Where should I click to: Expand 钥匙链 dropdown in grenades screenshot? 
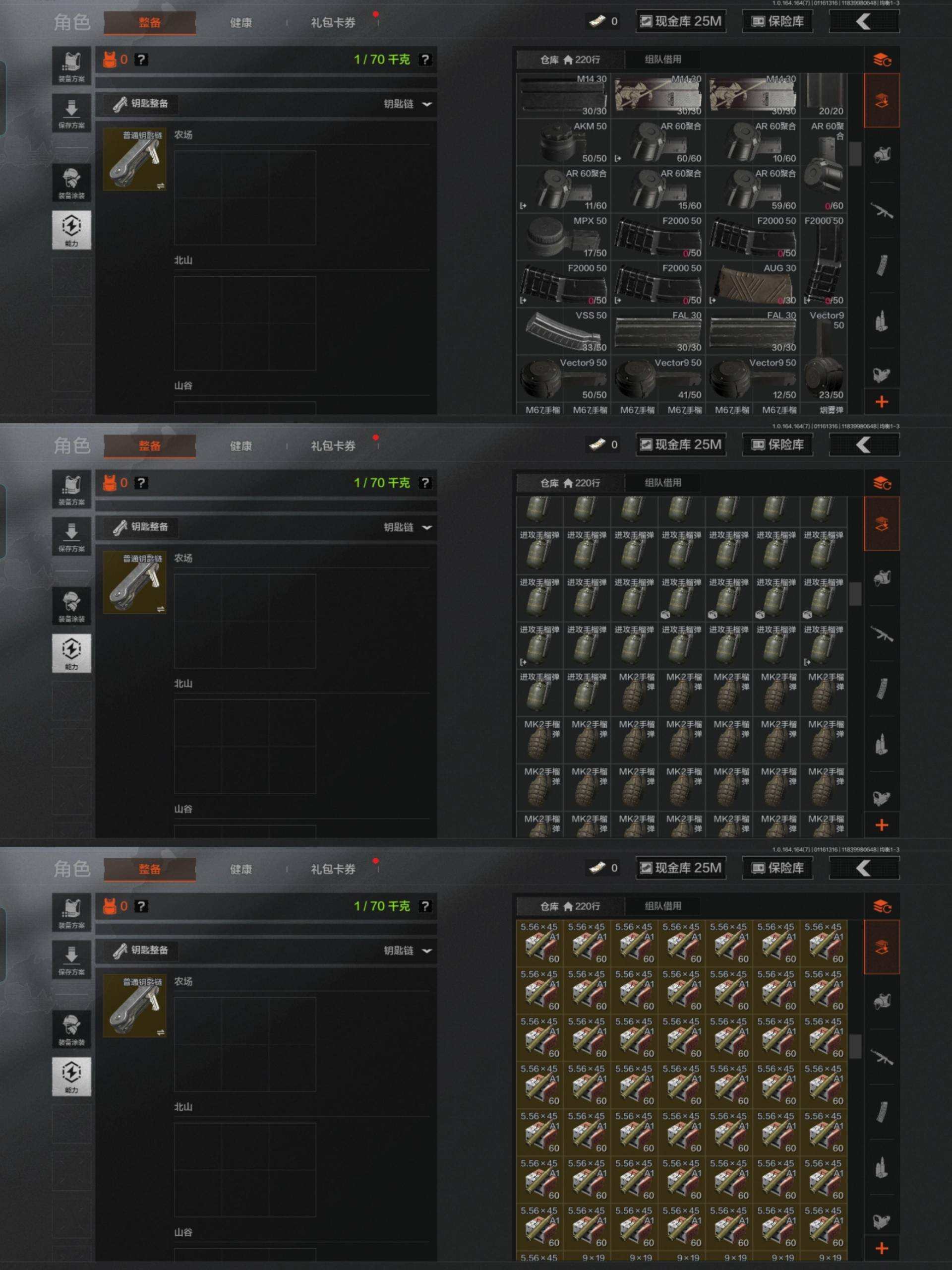[x=408, y=527]
